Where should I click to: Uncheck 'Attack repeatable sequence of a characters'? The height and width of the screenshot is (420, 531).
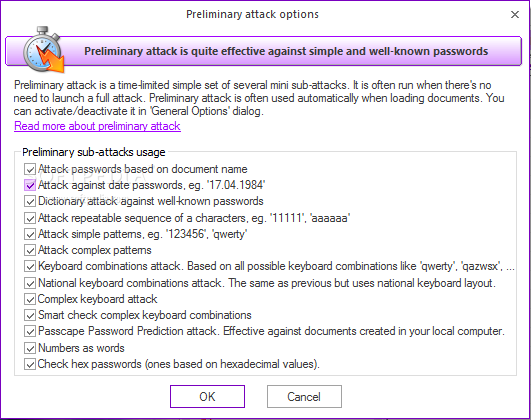30,218
